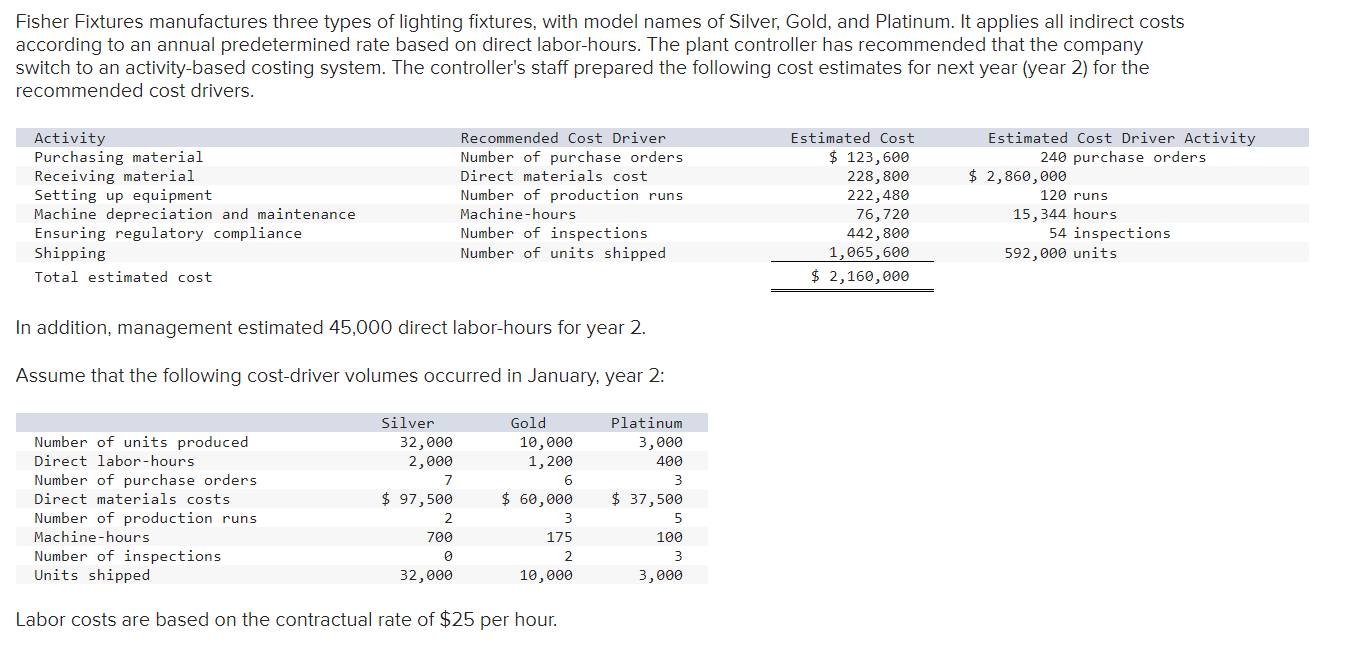This screenshot has width=1356, height=647.
Task: Click the total $ 2,160,000 value
Action: [x=860, y=276]
